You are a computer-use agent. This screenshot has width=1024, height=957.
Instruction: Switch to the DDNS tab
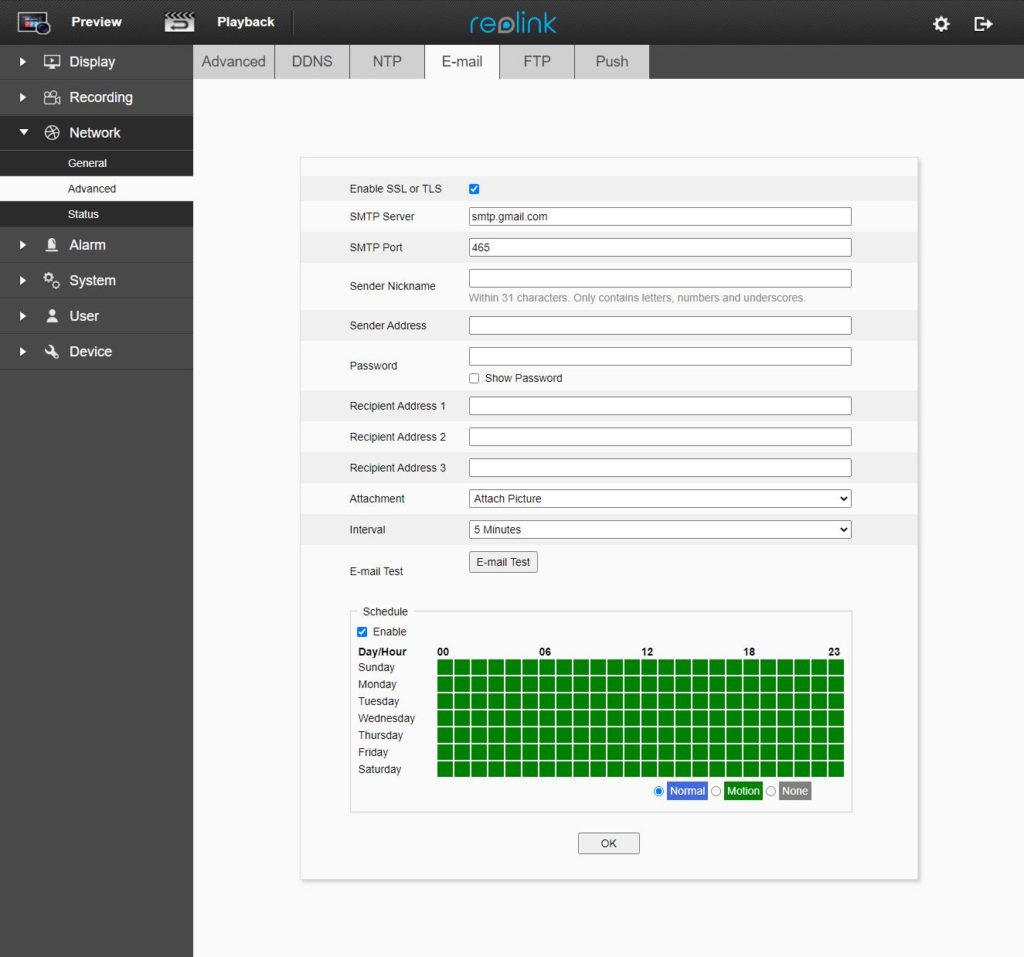312,61
